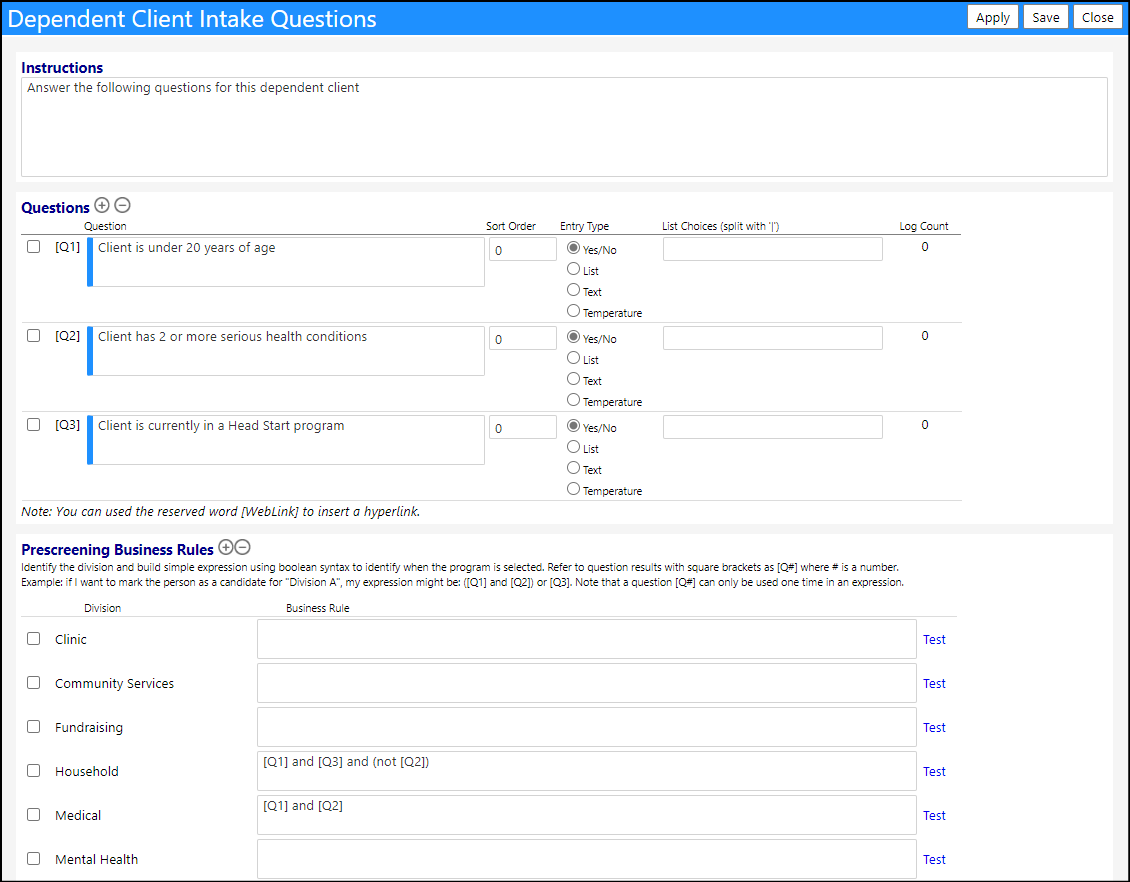Select Text entry type for Q2
Screen dimensions: 1130x882
(574, 378)
